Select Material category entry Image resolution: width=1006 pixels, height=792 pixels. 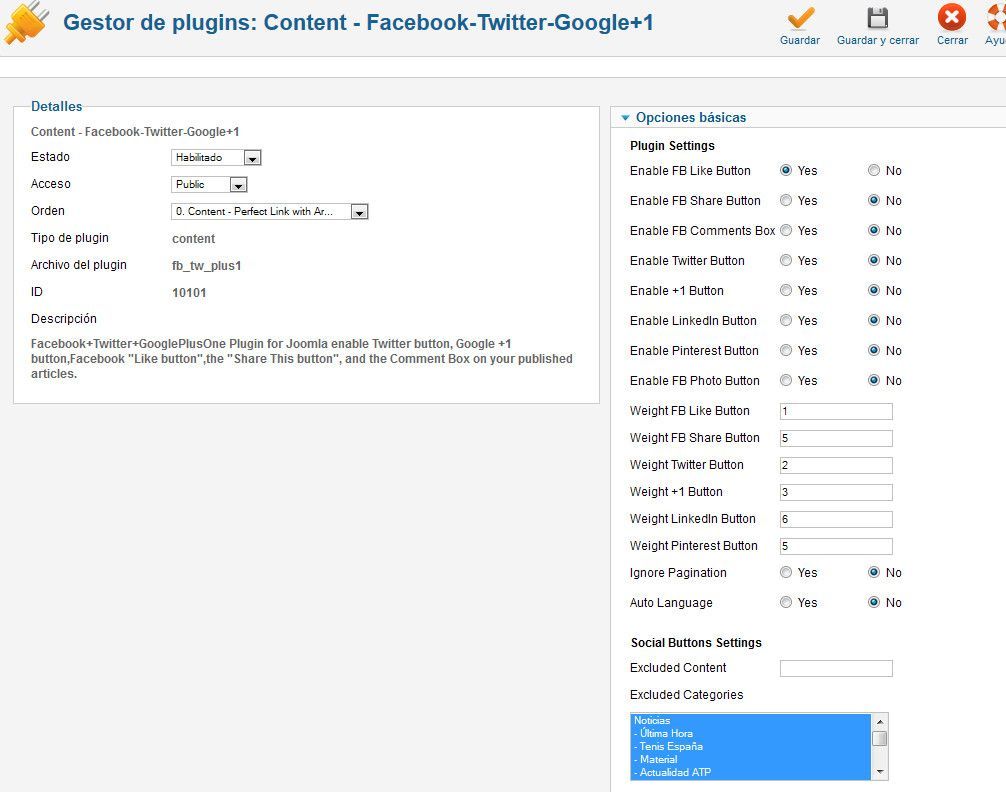click(x=751, y=759)
